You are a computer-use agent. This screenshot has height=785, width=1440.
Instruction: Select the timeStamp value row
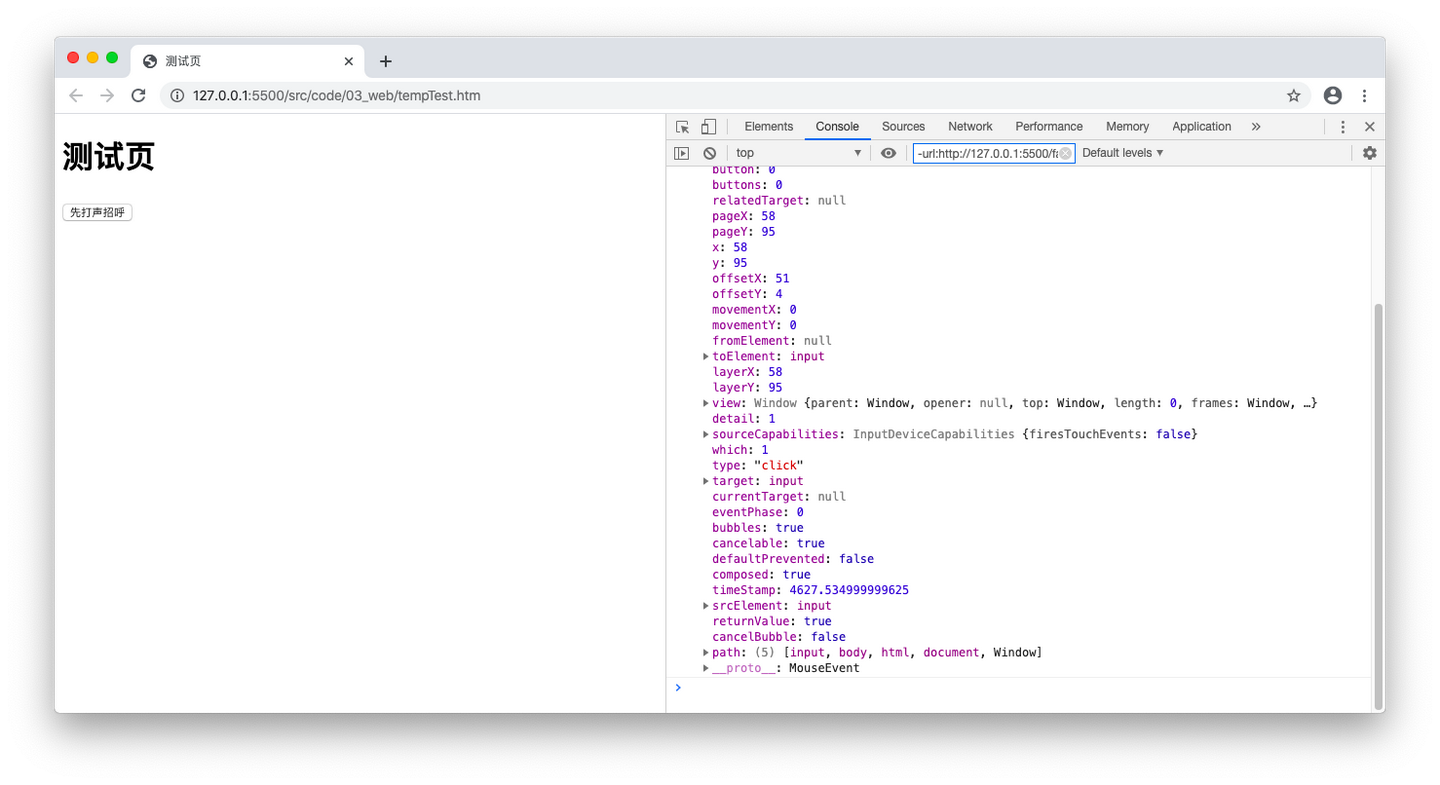click(x=811, y=590)
